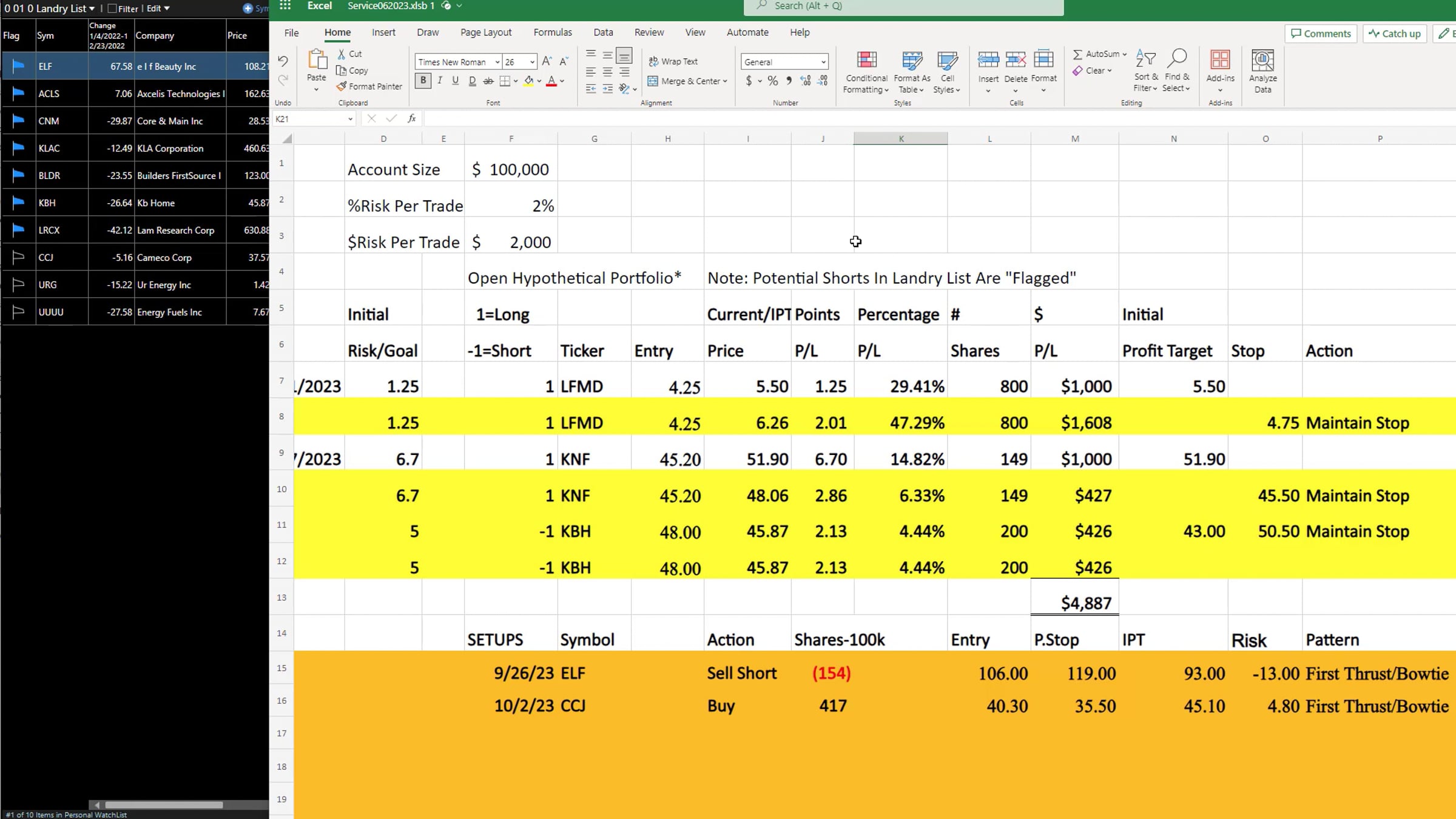Decrease the font size

[564, 61]
